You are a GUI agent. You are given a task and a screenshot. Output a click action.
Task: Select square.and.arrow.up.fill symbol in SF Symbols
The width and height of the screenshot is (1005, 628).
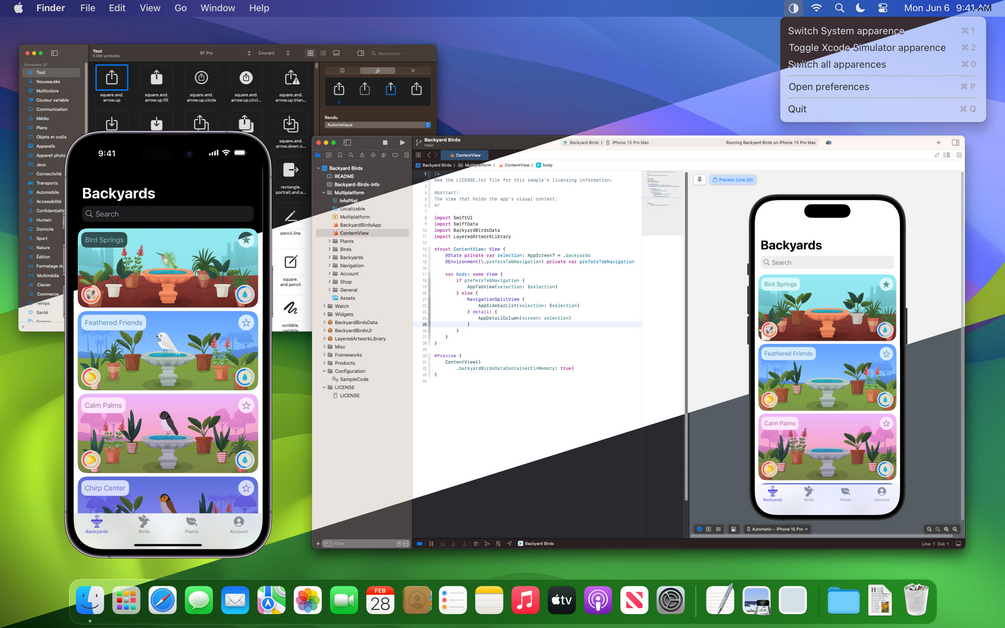pyautogui.click(x=156, y=78)
